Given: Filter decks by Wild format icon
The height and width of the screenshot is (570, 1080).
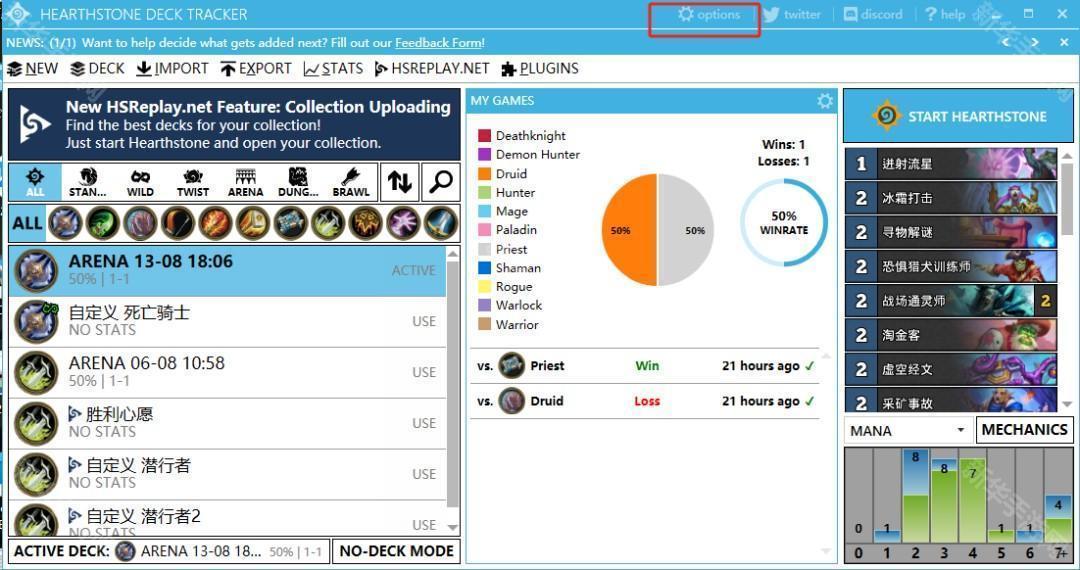Looking at the screenshot, I should tap(140, 181).
